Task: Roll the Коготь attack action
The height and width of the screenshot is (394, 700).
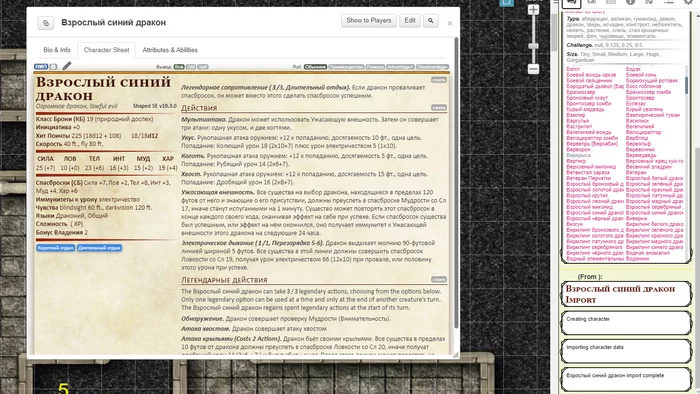Action: pyautogui.click(x=193, y=156)
